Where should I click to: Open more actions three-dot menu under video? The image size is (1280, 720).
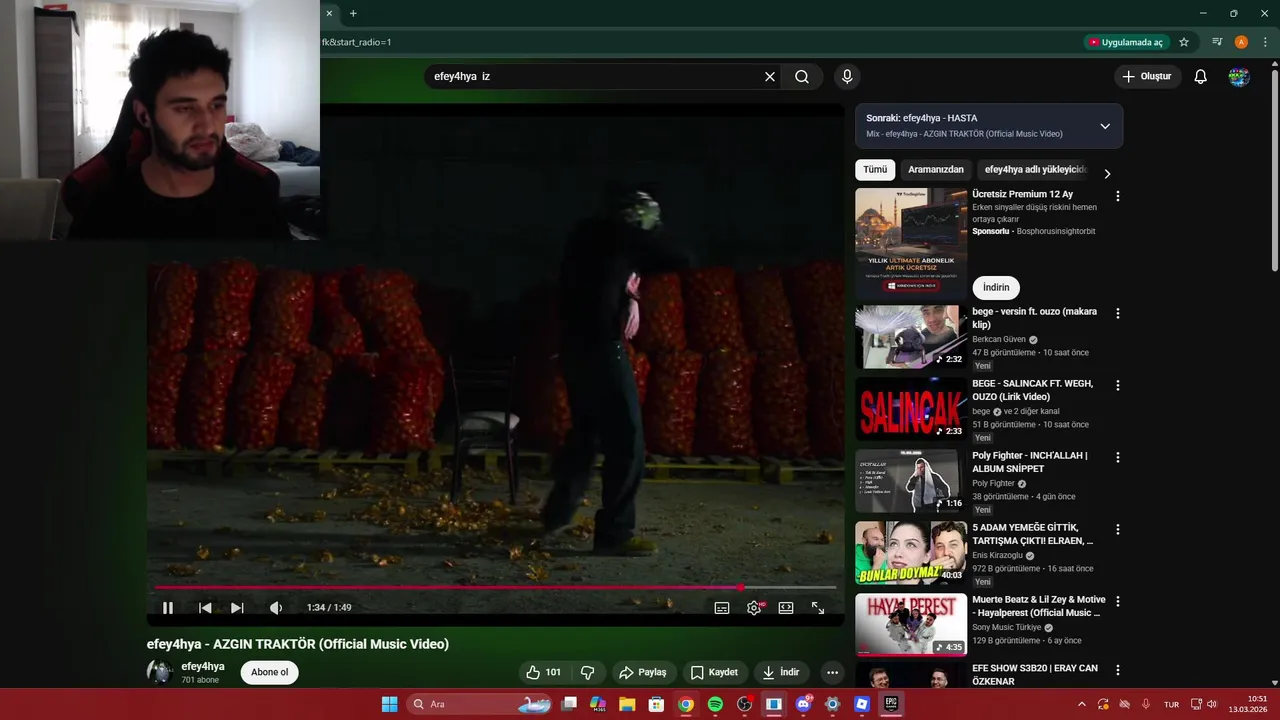click(832, 673)
